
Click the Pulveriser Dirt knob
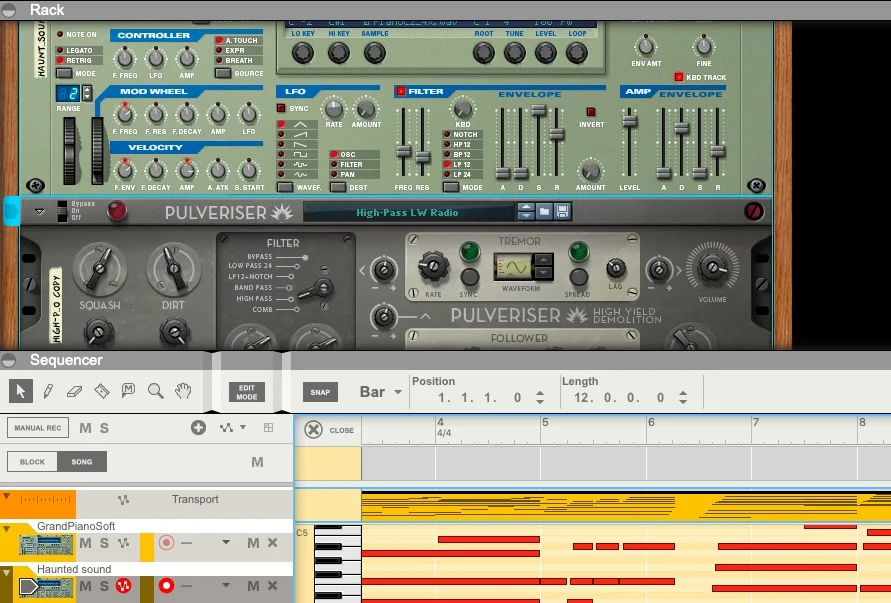(174, 268)
